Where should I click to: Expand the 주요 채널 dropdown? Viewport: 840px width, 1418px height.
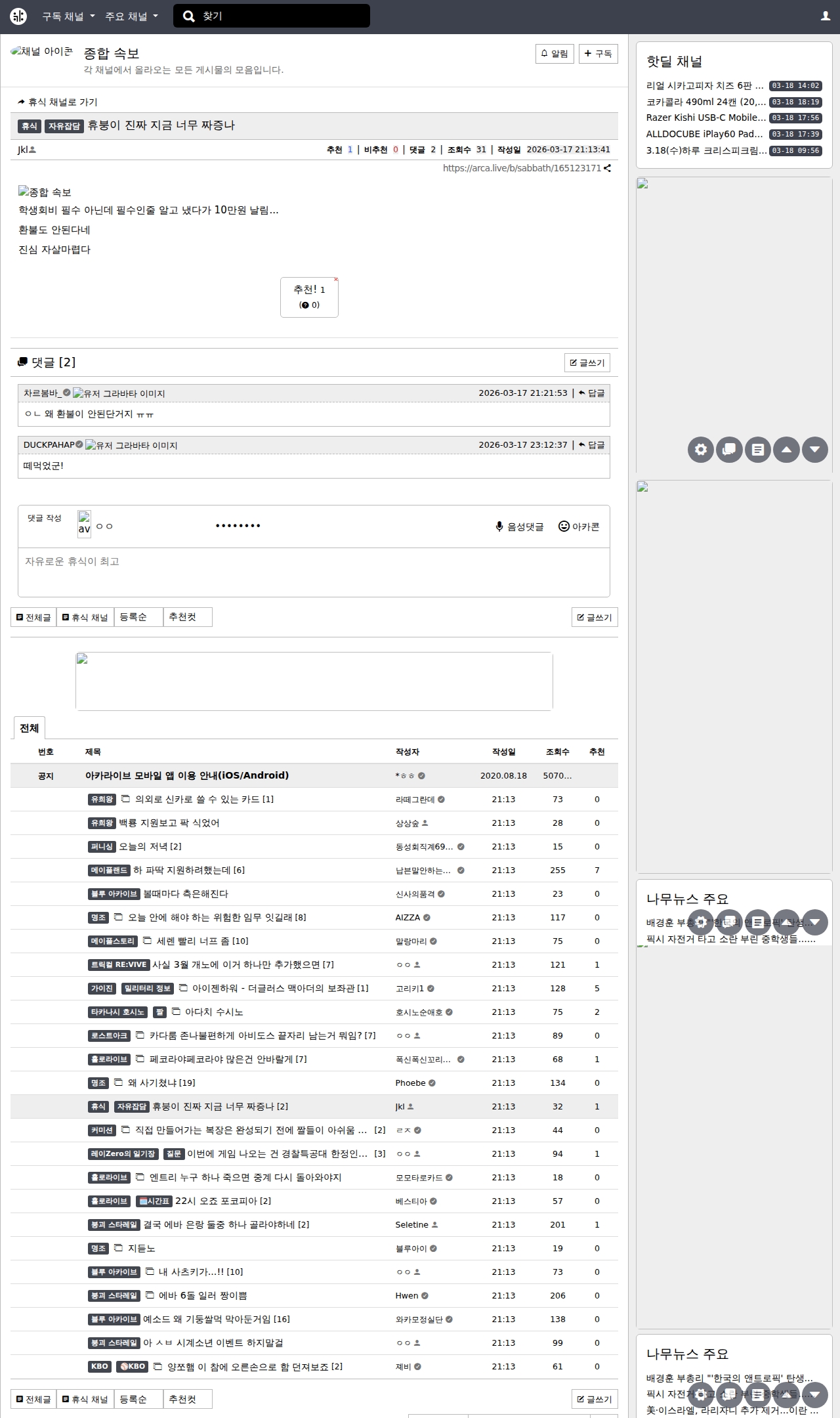pos(131,16)
